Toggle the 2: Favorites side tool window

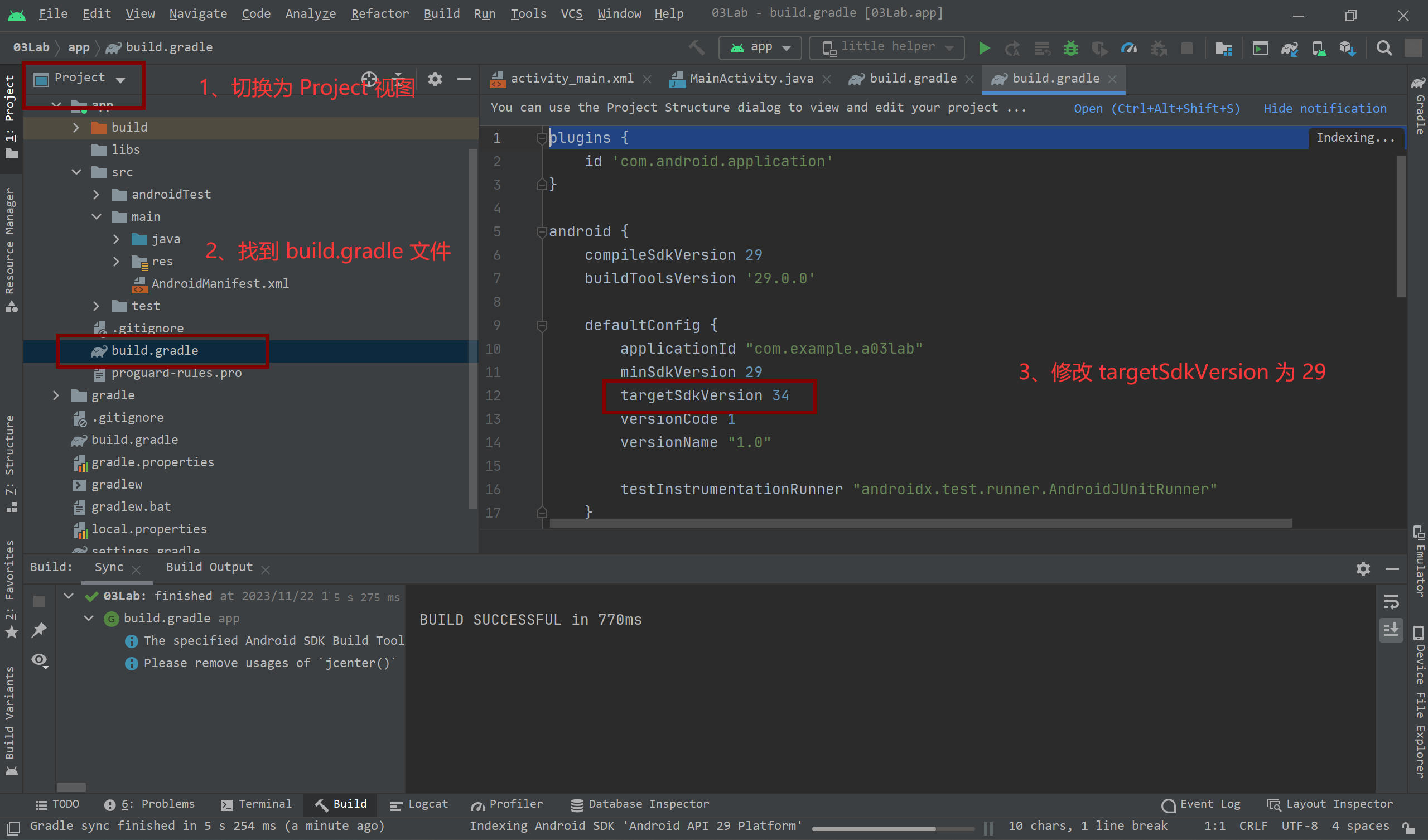pyautogui.click(x=11, y=590)
